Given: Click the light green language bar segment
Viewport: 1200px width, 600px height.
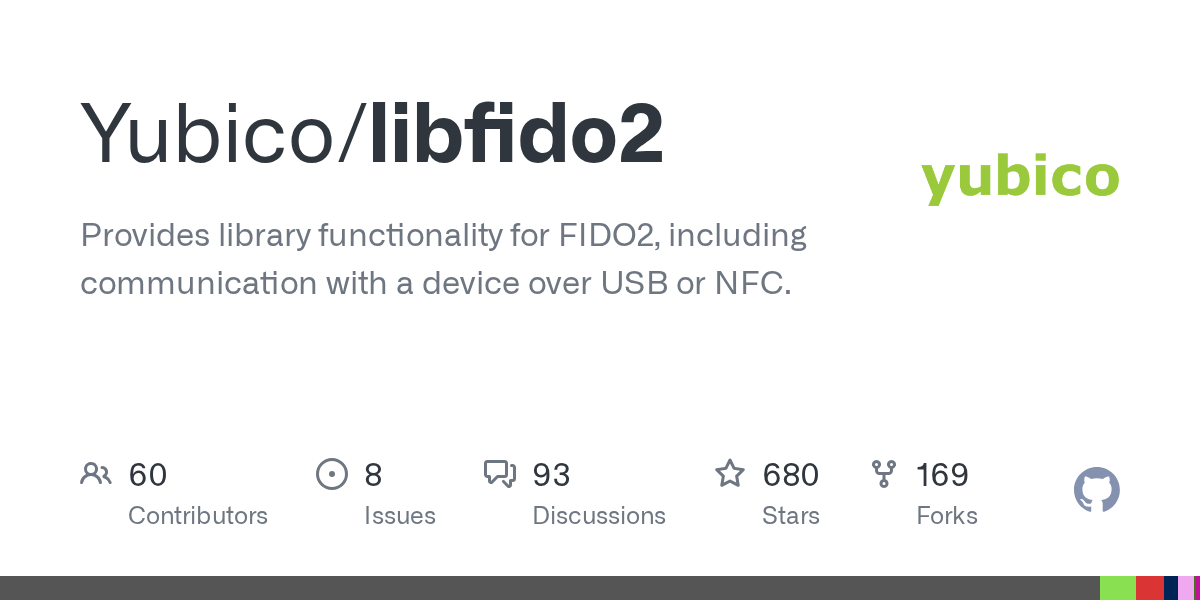Looking at the screenshot, I should pos(1117,588).
